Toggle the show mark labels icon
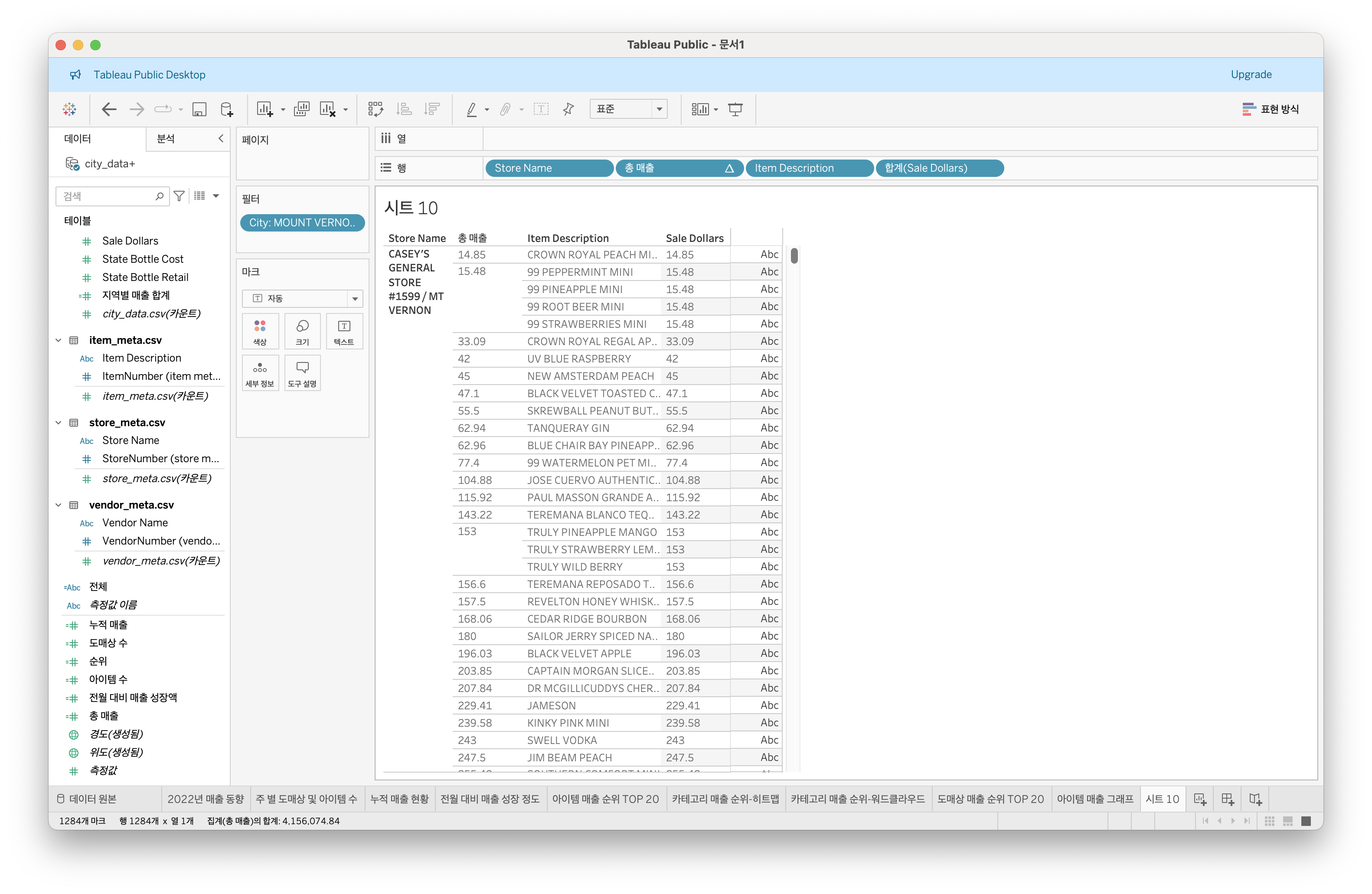Screen dimensions: 1372x894 pyautogui.click(x=541, y=110)
